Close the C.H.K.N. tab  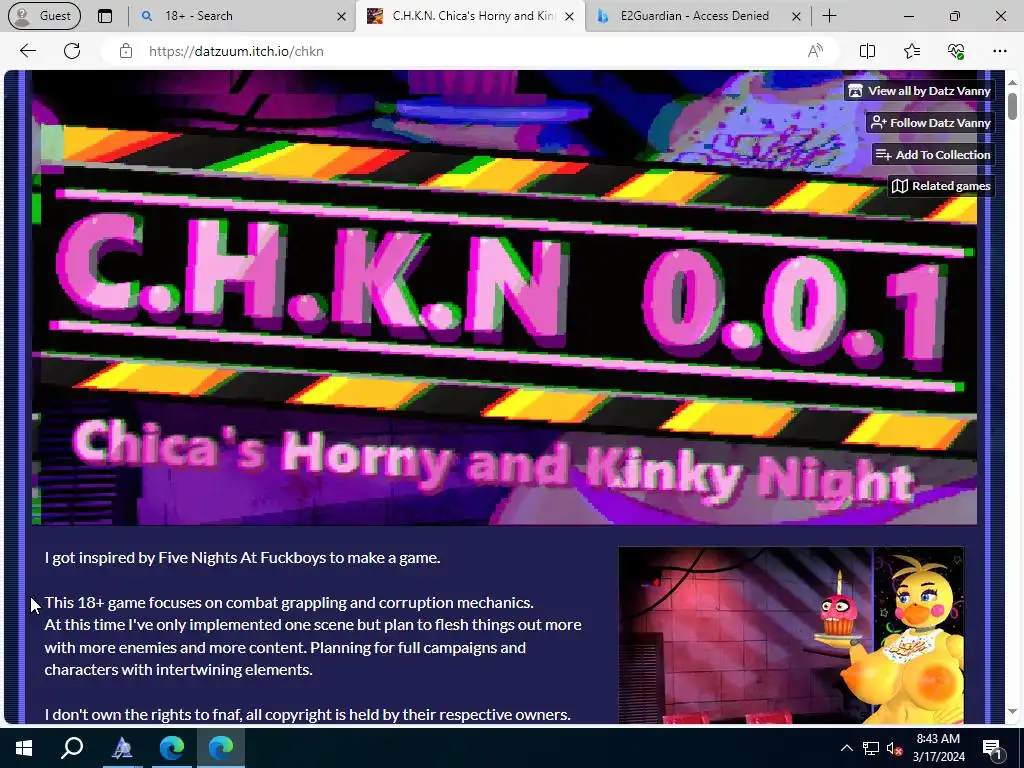(x=569, y=16)
